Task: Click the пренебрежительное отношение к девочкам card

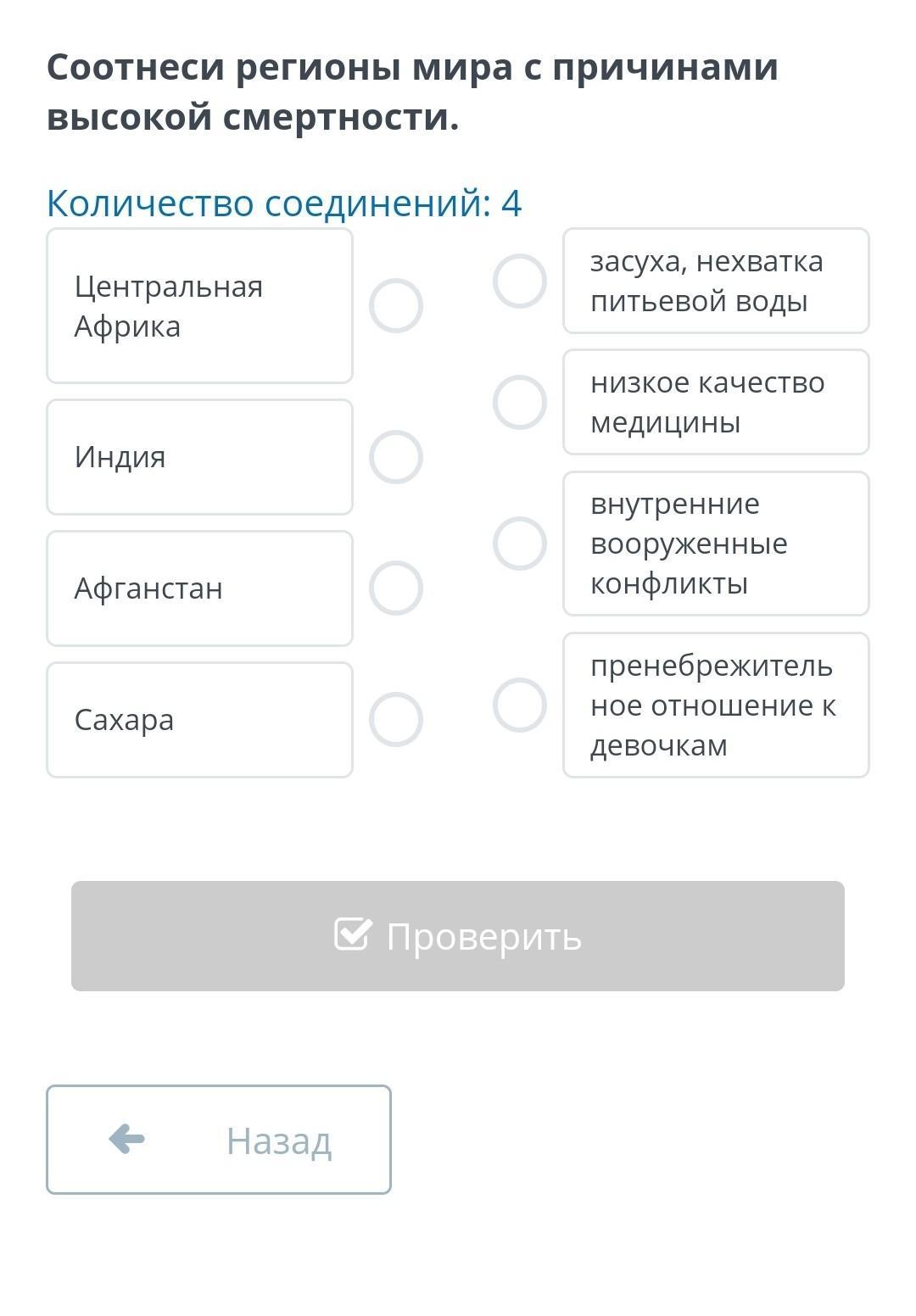Action: pos(716,705)
